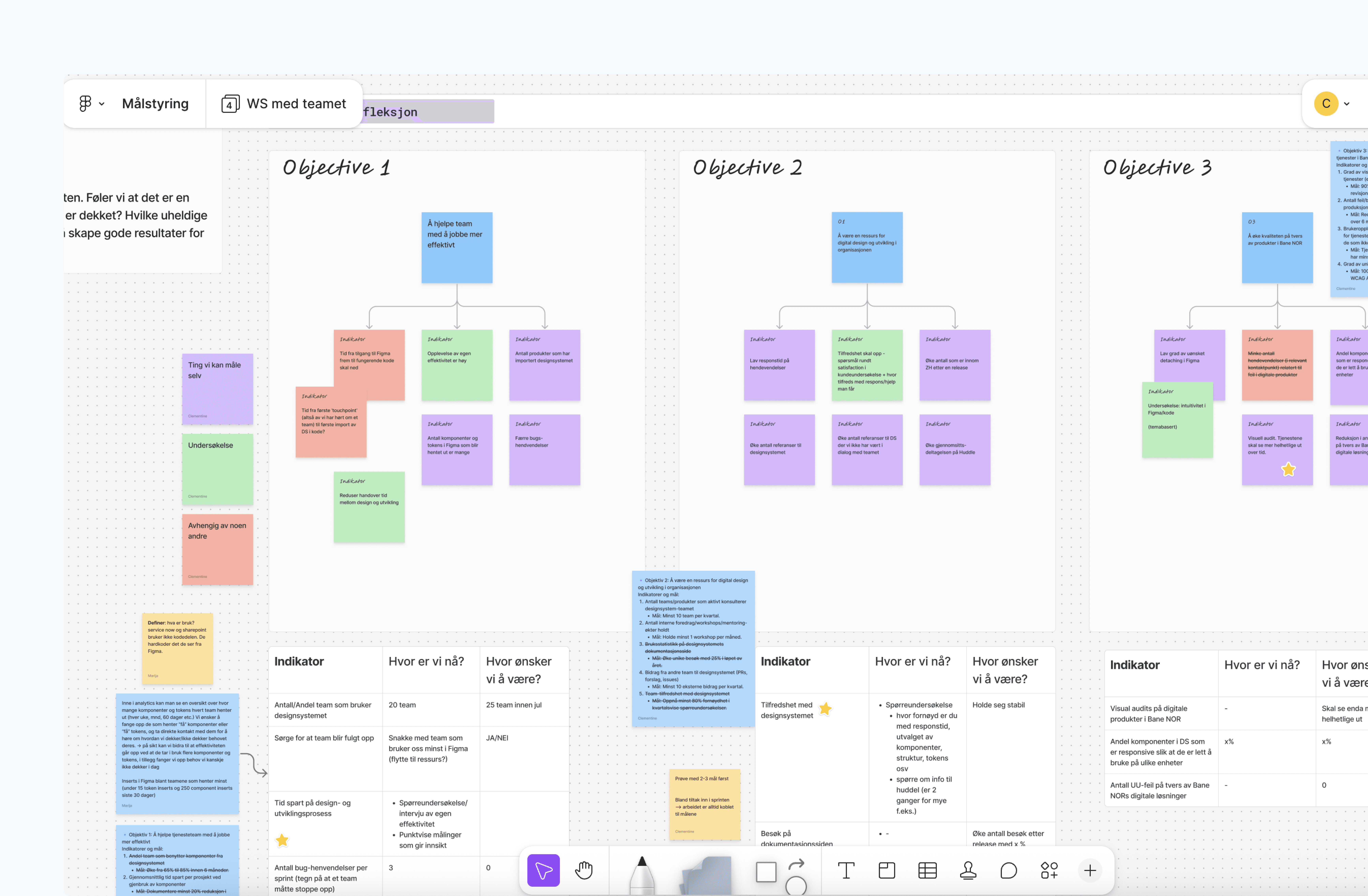This screenshot has width=1368, height=896.
Task: Select 'O1 Å være en ressurs' blue sticky
Action: pyautogui.click(x=867, y=248)
